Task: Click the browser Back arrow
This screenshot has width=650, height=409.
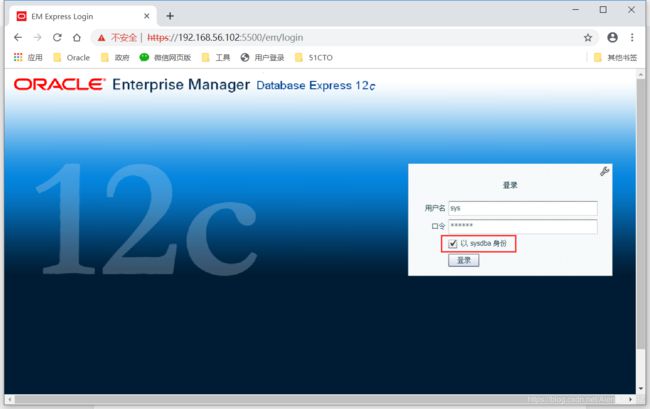Action: tap(18, 38)
